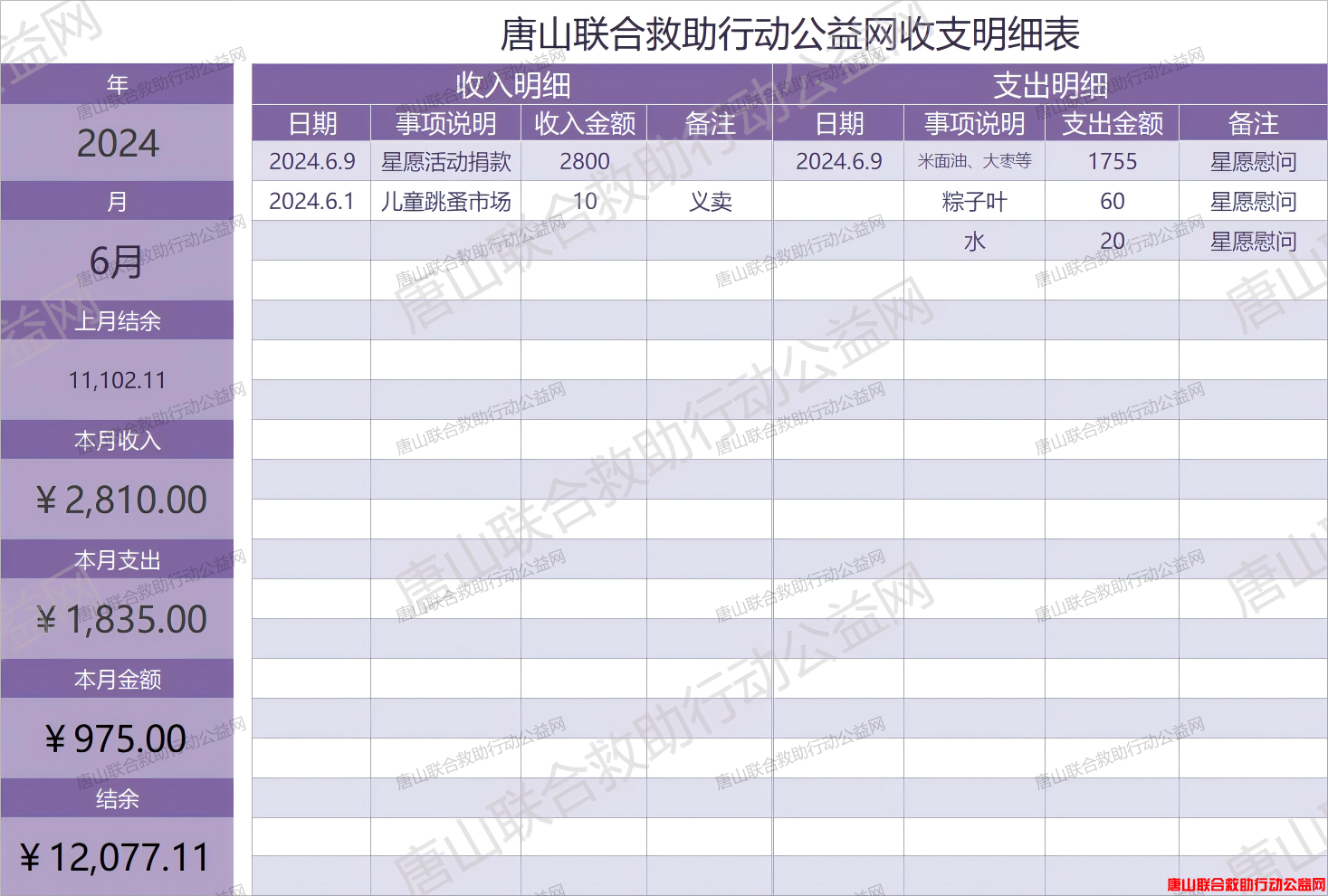Screen dimensions: 1328x896
Task: Select the 收入明细 section header
Action: 512,85
